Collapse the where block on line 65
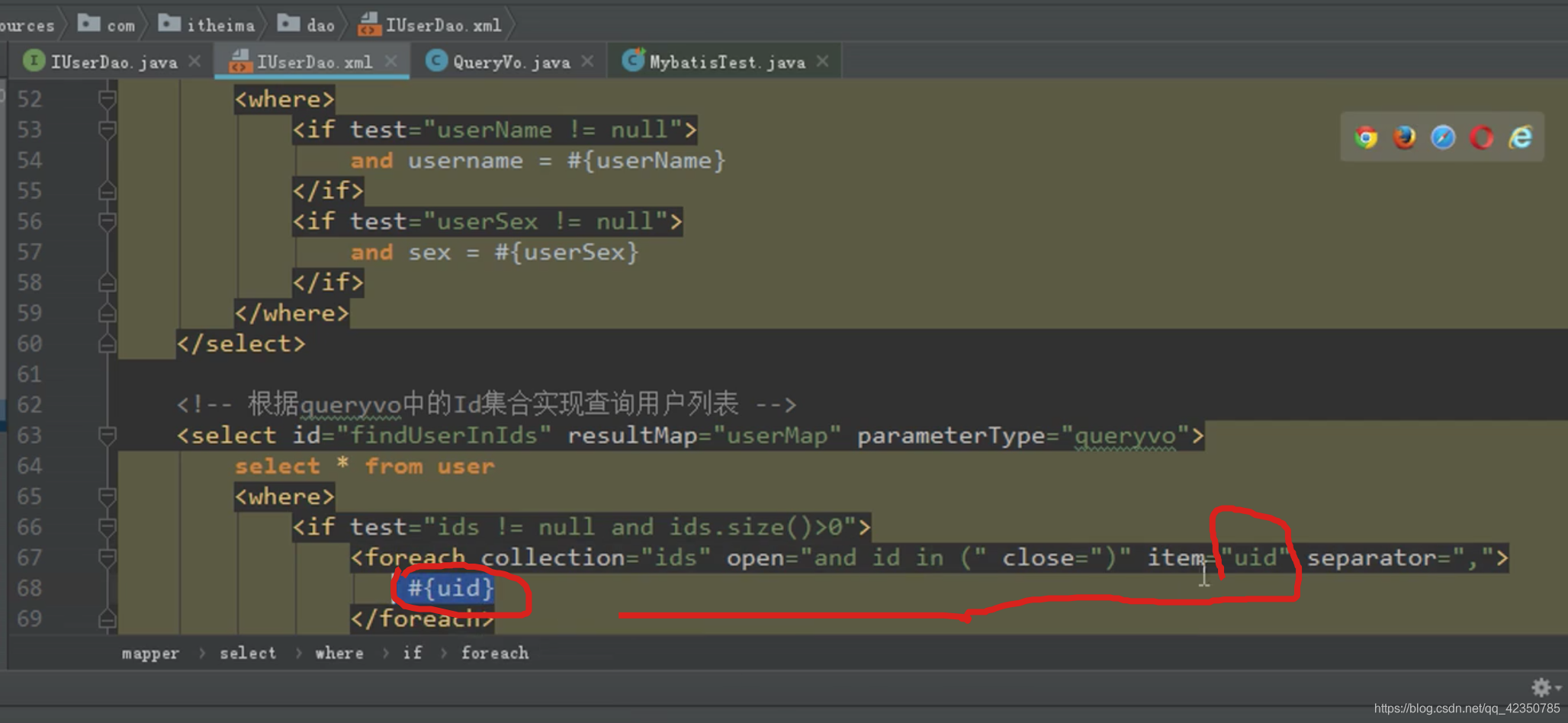This screenshot has width=1568, height=723. [107, 496]
